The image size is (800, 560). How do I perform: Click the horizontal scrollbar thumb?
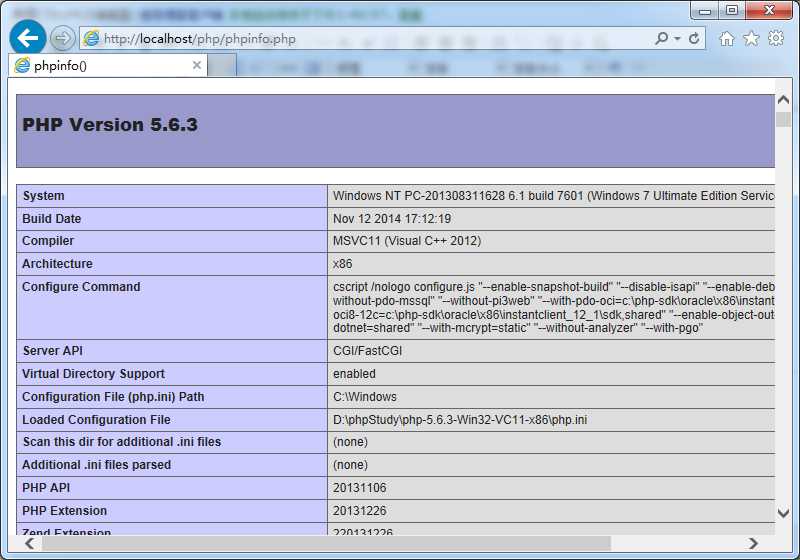point(327,544)
